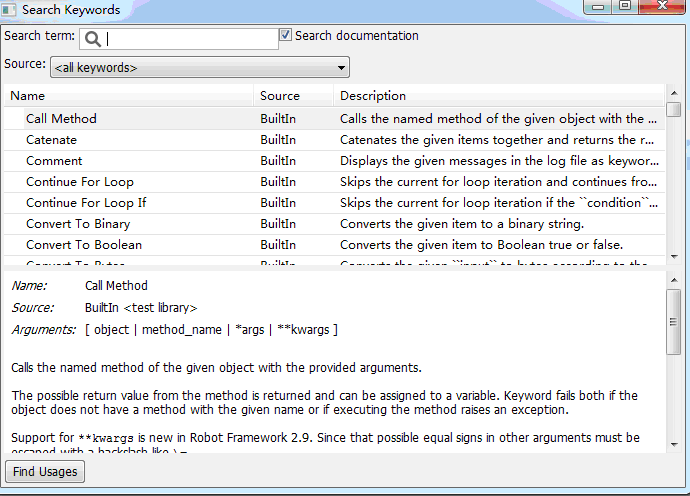
Task: Click description 'Converts the given item to a binary string.'
Action: coord(462,224)
